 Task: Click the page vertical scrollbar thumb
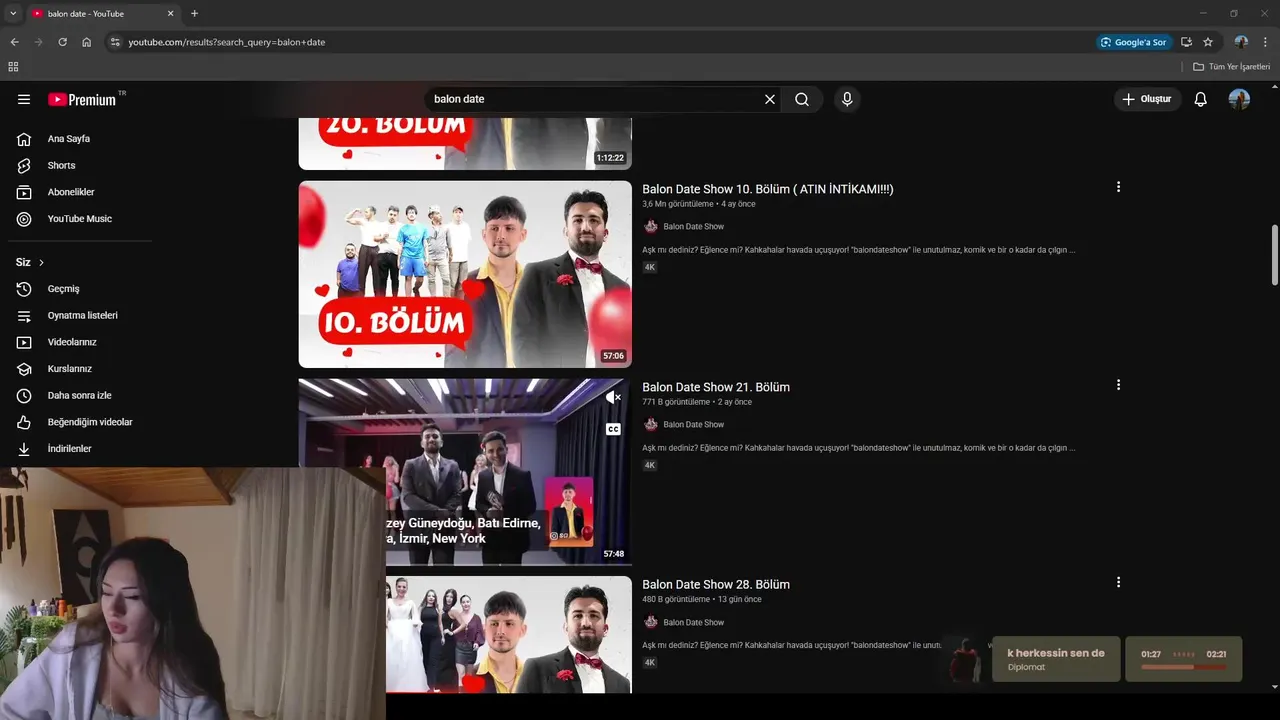(1274, 255)
